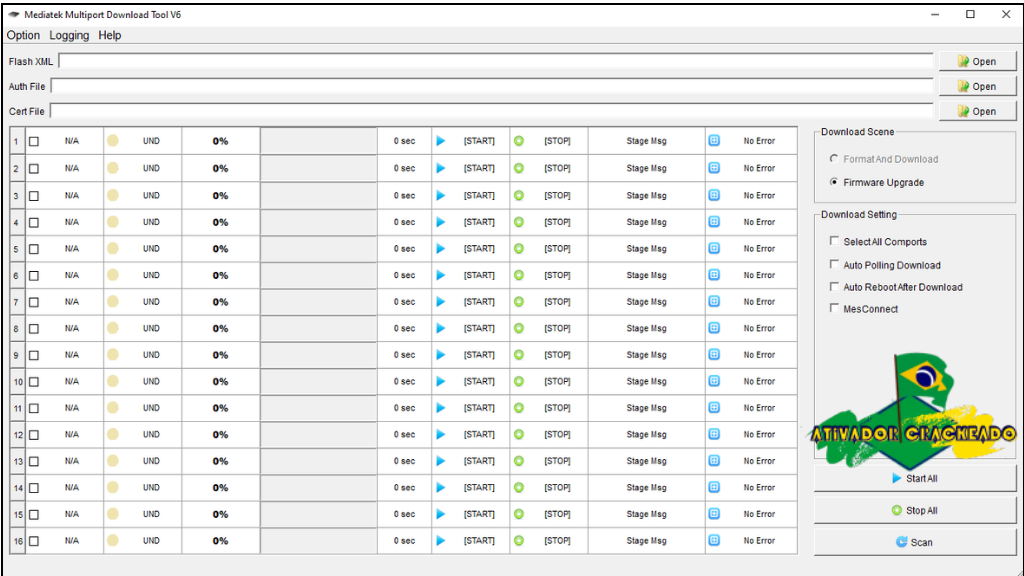Enable Auto Polling Download
This screenshot has width=1024, height=576.
pyautogui.click(x=834, y=264)
